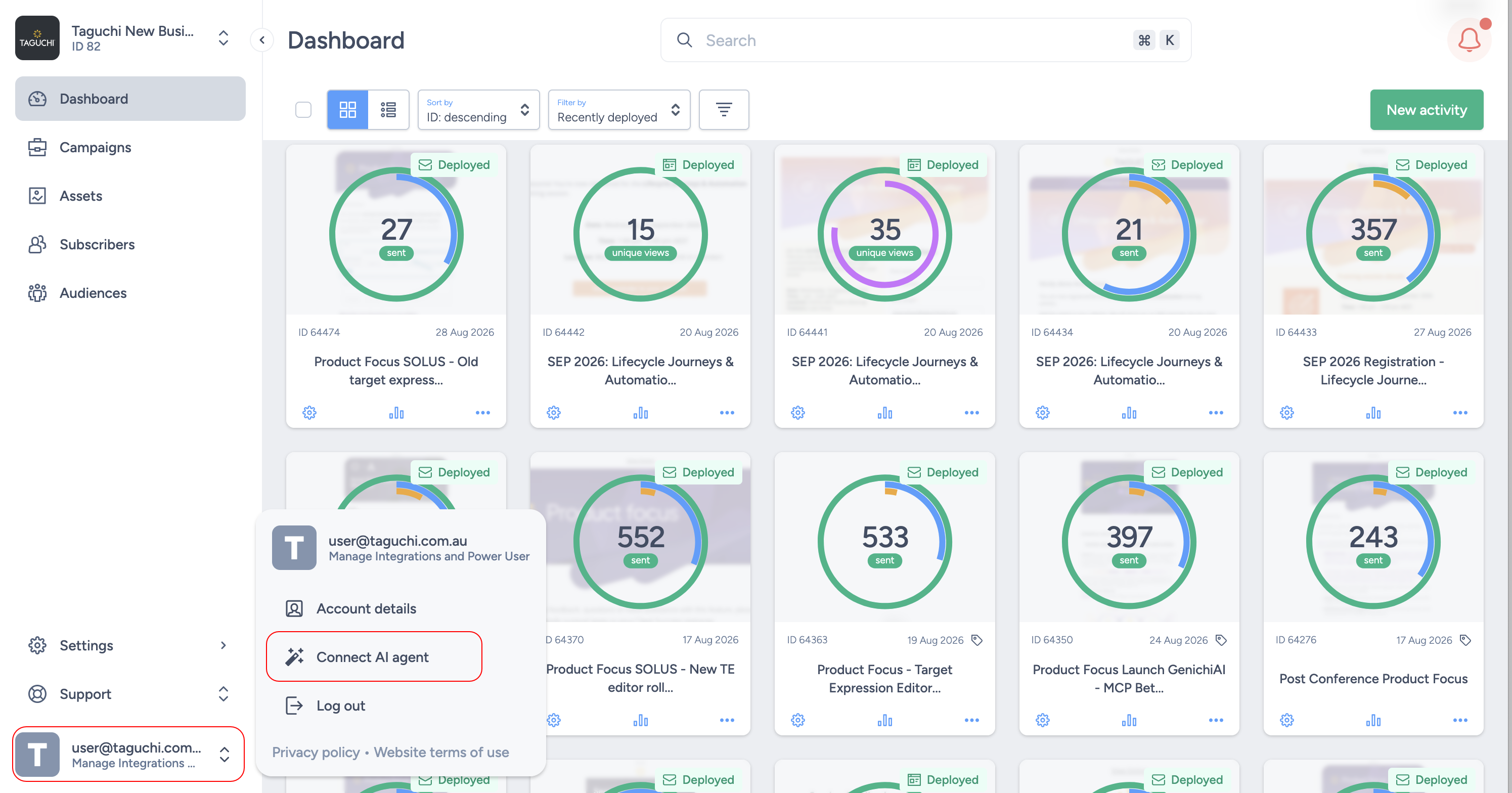Open Campaigns in the sidebar
This screenshot has height=793, width=1512.
(130, 147)
